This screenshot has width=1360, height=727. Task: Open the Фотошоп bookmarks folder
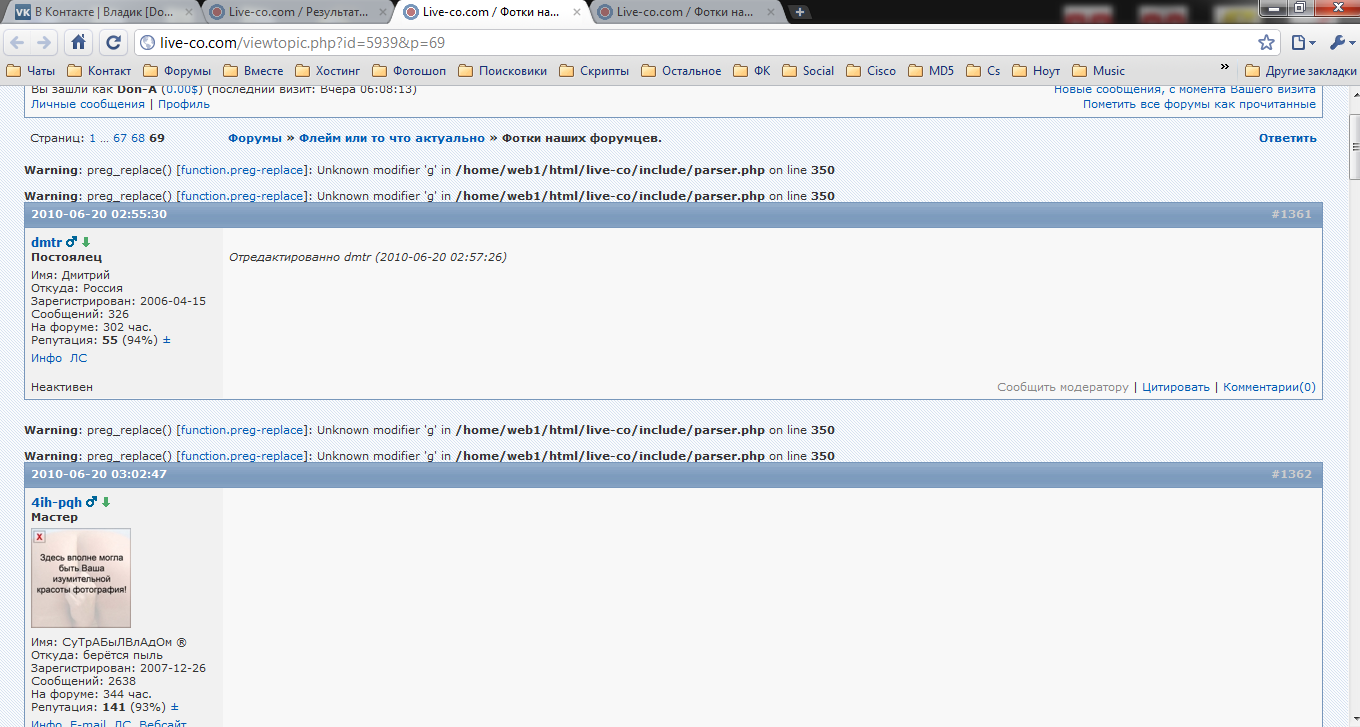(409, 71)
